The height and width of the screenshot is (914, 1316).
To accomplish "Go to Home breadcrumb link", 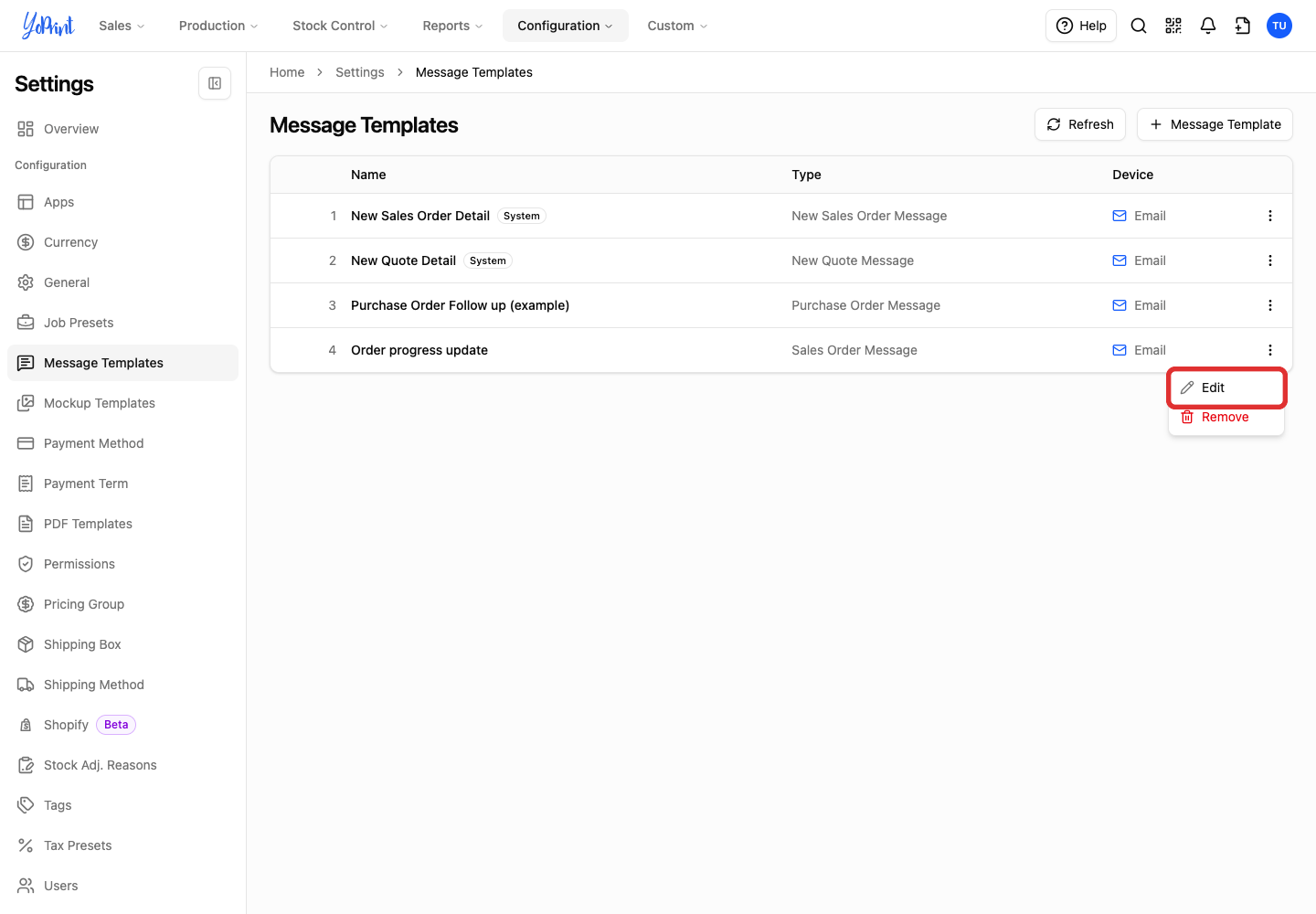I will 287,72.
